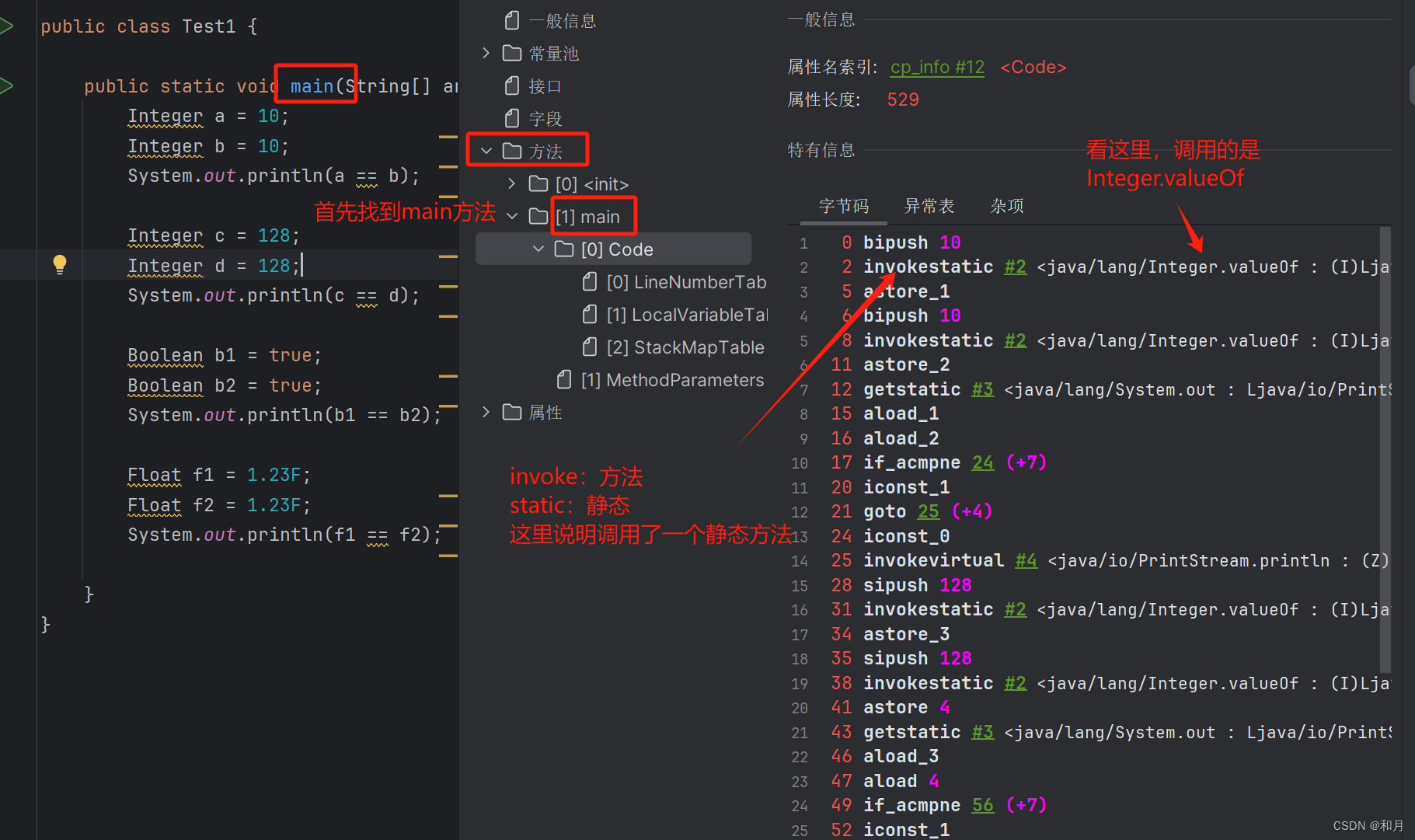Run the main method via gutter arrow
Viewport: 1415px width, 840px height.
pos(8,85)
